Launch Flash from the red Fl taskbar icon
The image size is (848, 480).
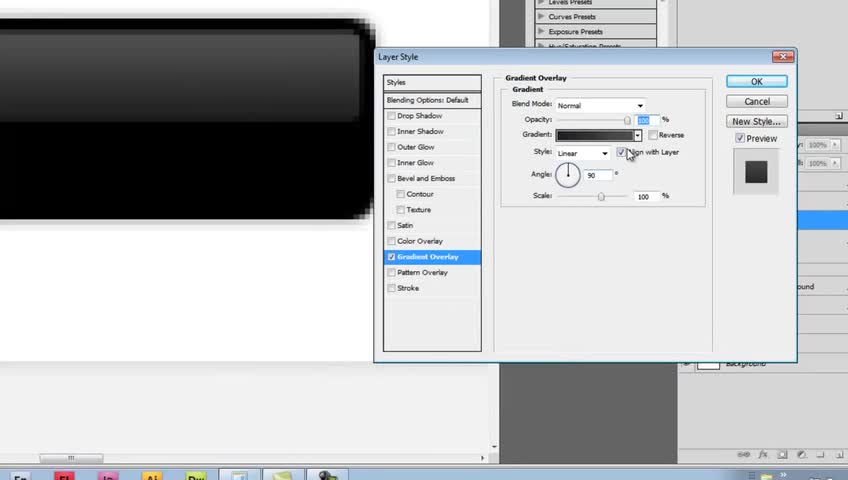click(64, 476)
